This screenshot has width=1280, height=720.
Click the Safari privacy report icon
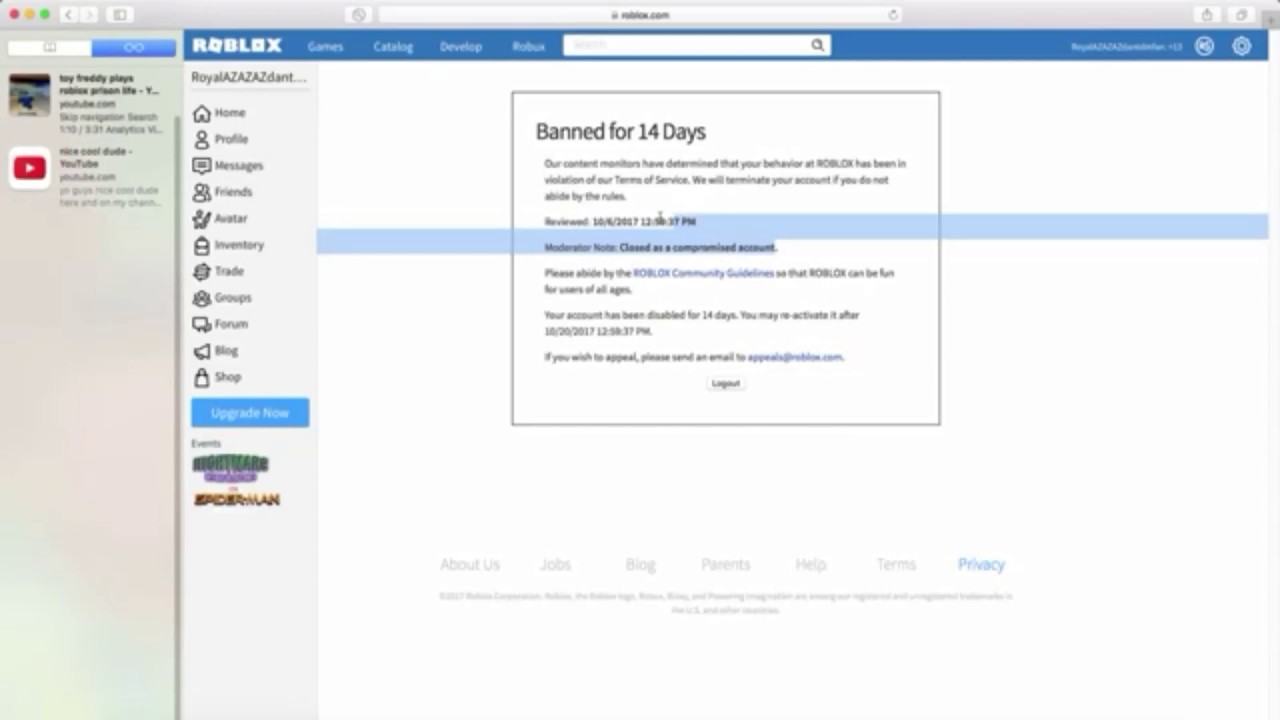359,15
